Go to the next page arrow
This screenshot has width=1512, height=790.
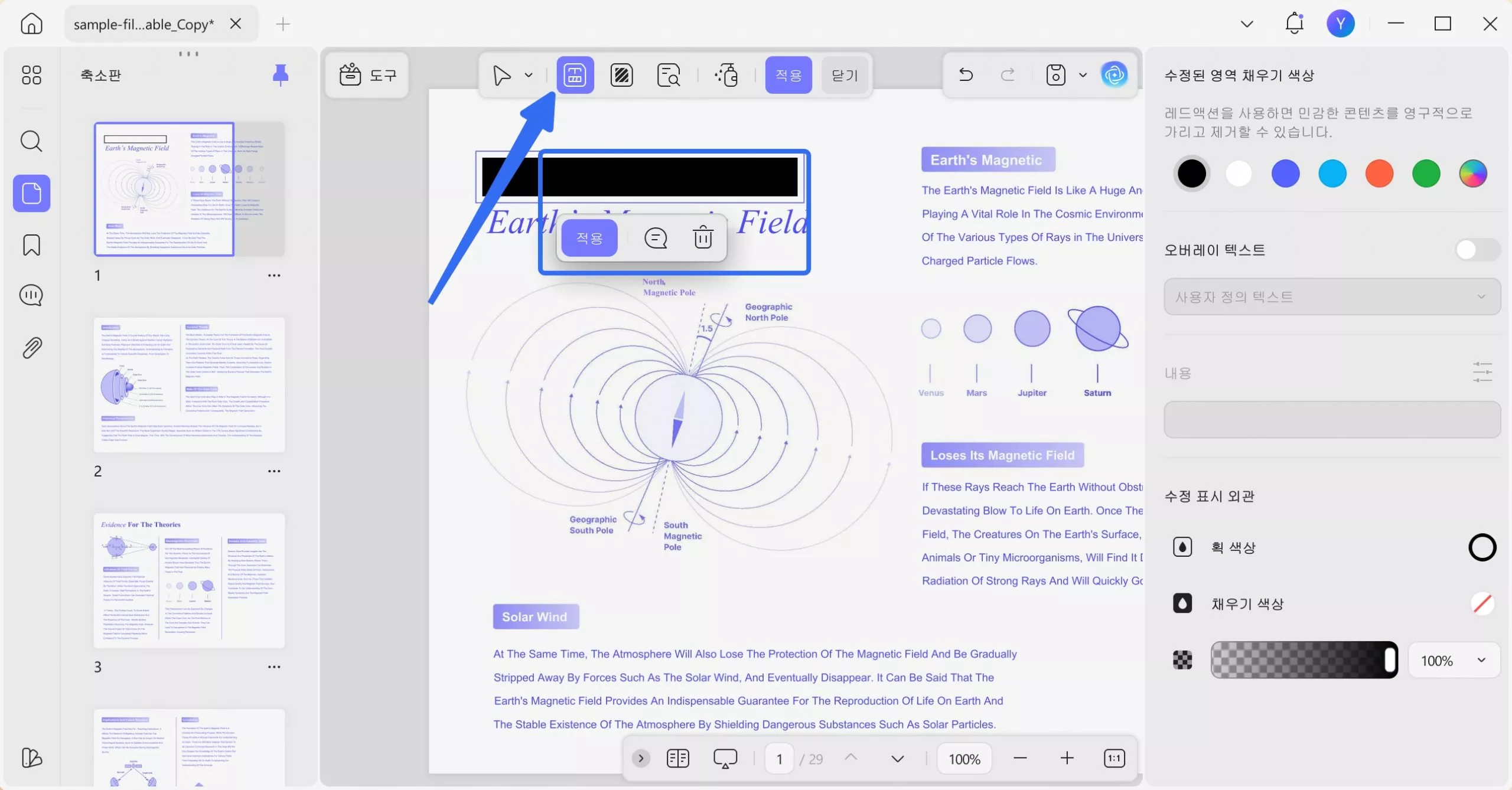point(897,758)
